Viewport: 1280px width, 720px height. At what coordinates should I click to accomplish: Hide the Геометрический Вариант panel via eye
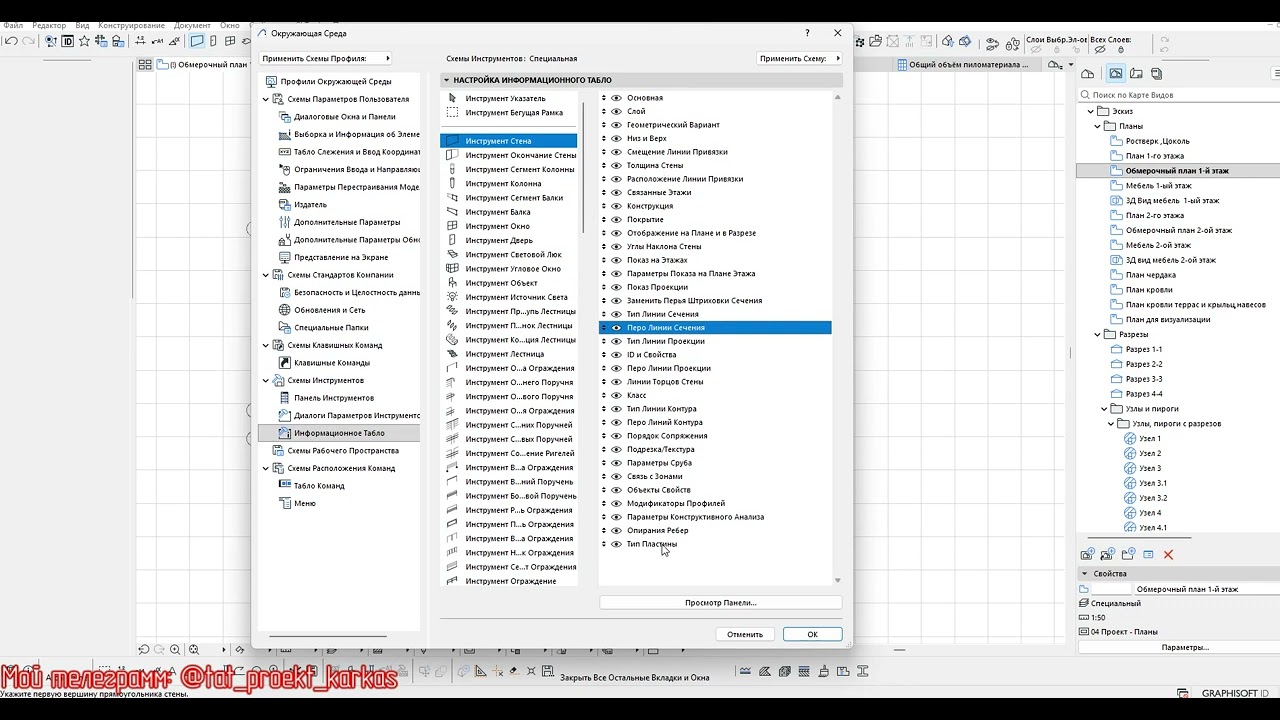point(616,125)
